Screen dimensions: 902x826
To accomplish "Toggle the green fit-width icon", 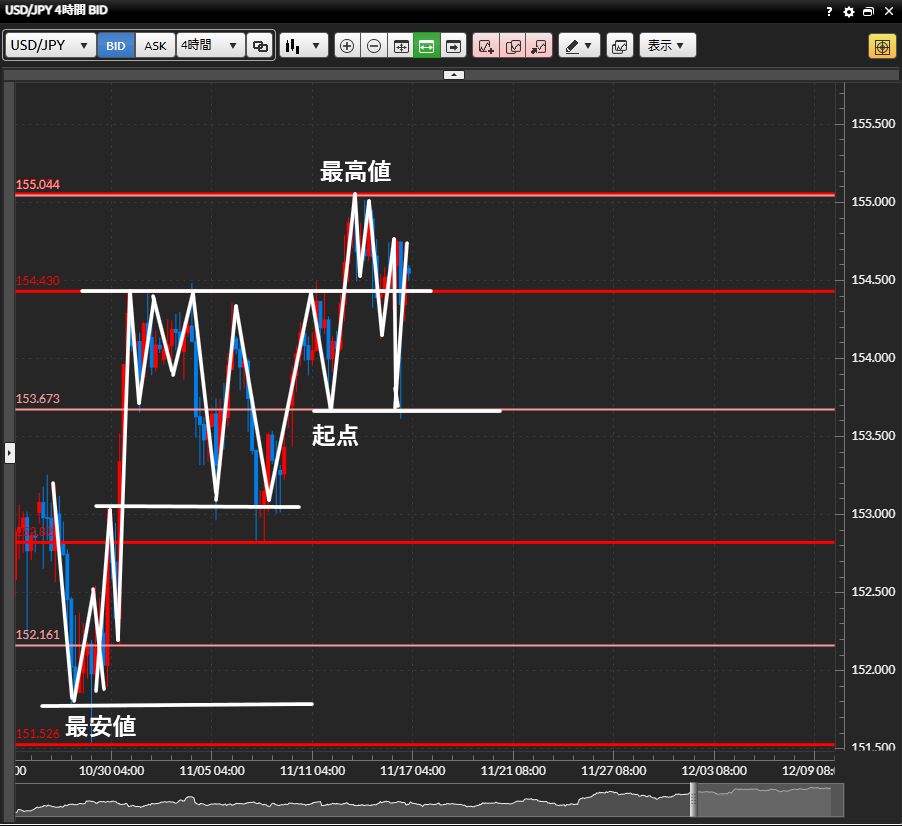I will (x=427, y=46).
